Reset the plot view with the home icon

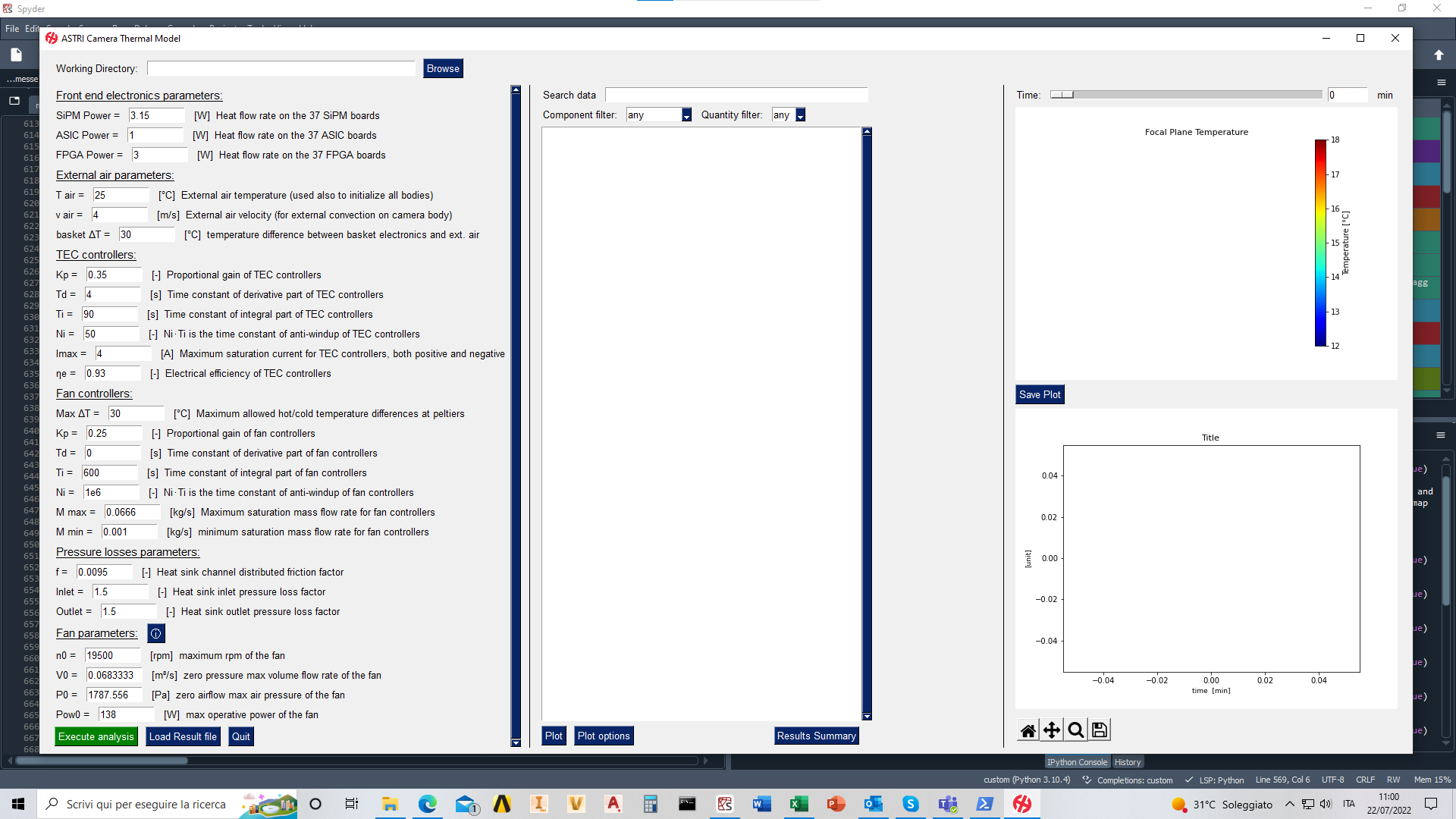(1028, 730)
